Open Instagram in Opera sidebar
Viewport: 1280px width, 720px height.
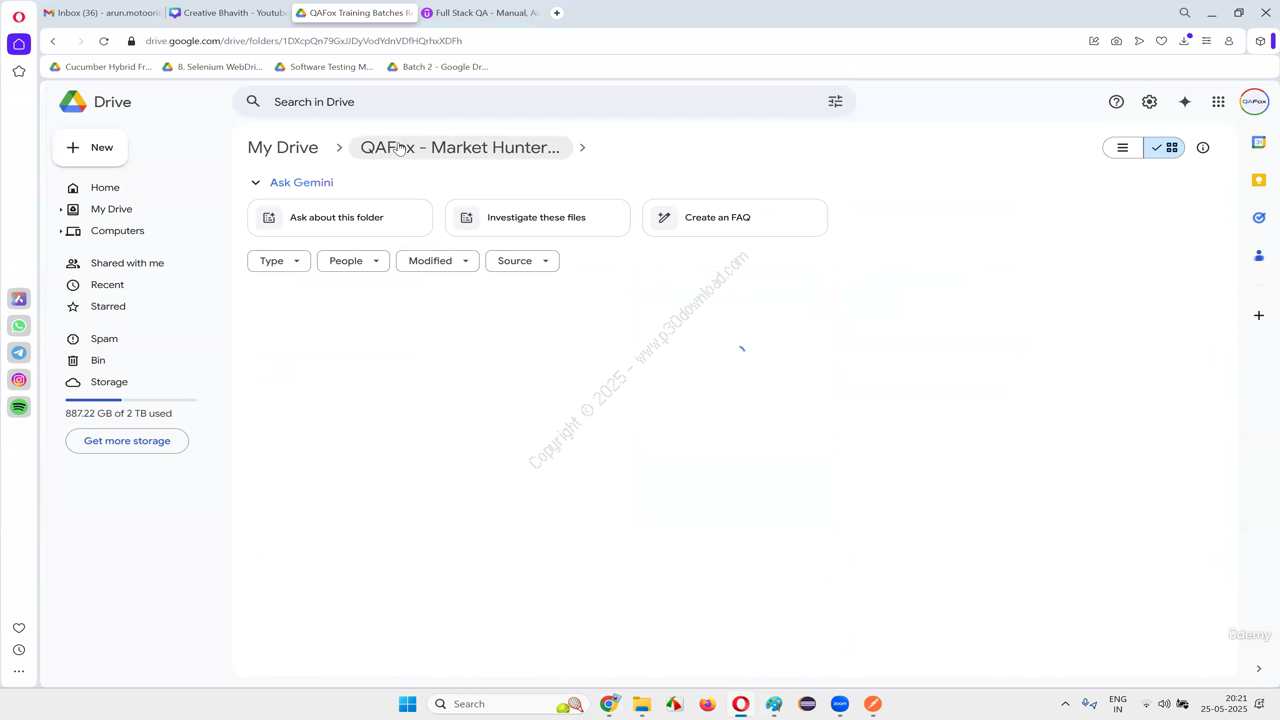point(19,380)
